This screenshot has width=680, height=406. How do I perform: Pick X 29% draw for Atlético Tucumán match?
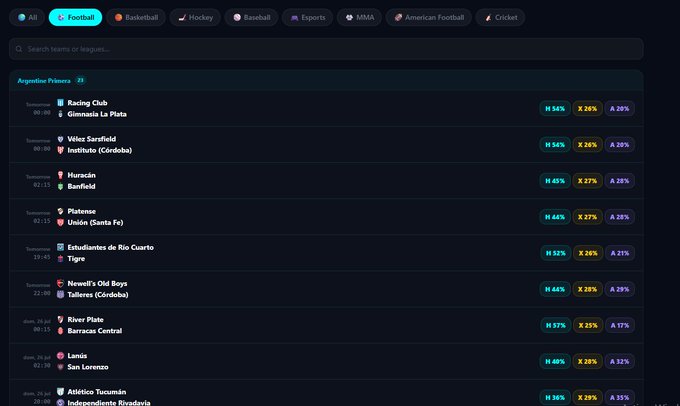point(588,397)
